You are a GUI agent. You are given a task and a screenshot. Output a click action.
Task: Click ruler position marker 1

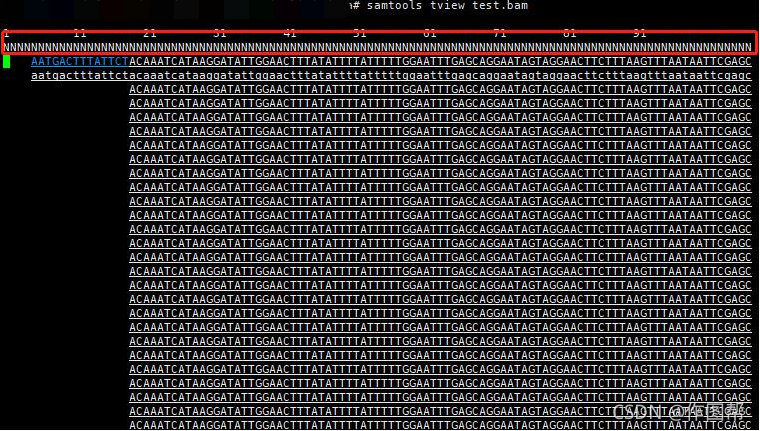click(6, 33)
